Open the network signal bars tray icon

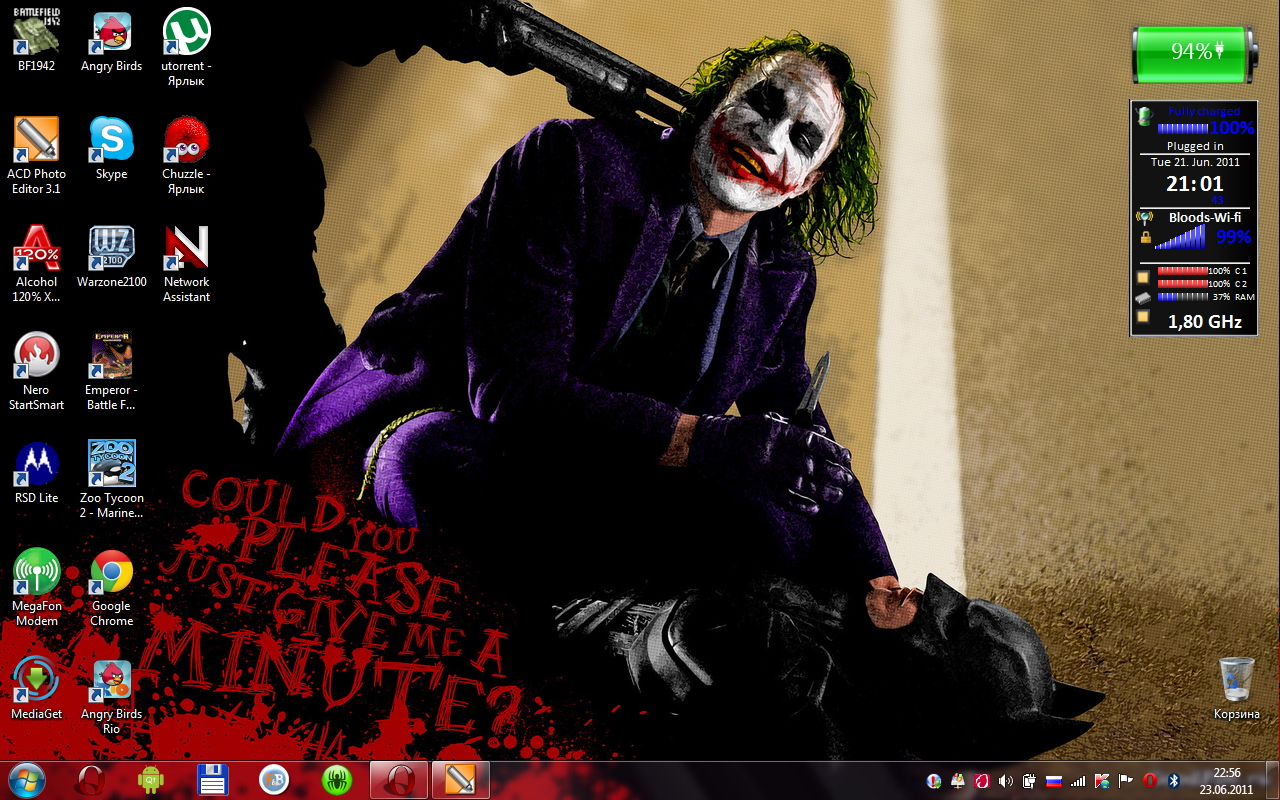click(x=1078, y=780)
